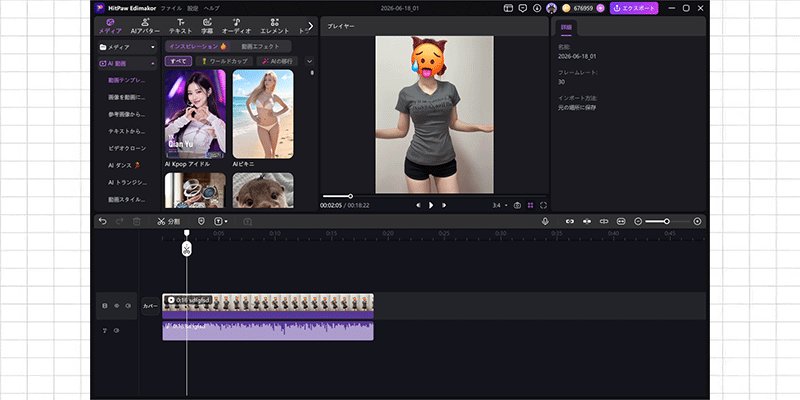Select テキストから... in the sidebar
The width and height of the screenshot is (800, 400).
(127, 131)
